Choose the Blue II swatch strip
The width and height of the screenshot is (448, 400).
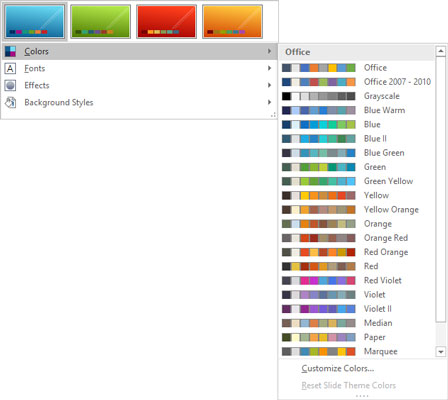(319, 139)
